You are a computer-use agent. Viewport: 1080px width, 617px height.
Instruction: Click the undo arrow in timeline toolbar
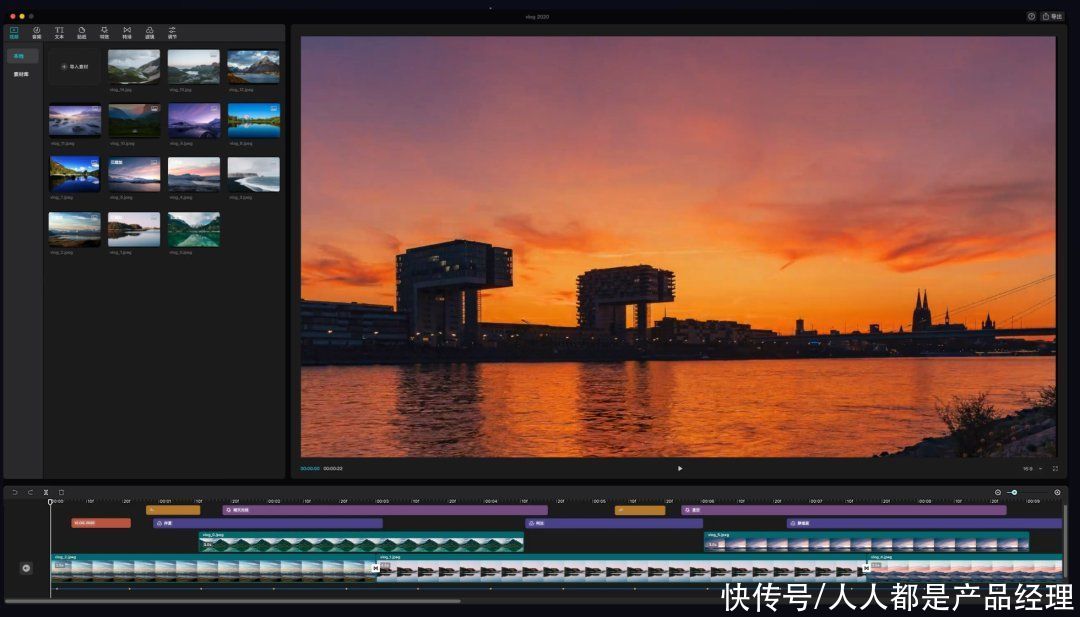click(15, 492)
